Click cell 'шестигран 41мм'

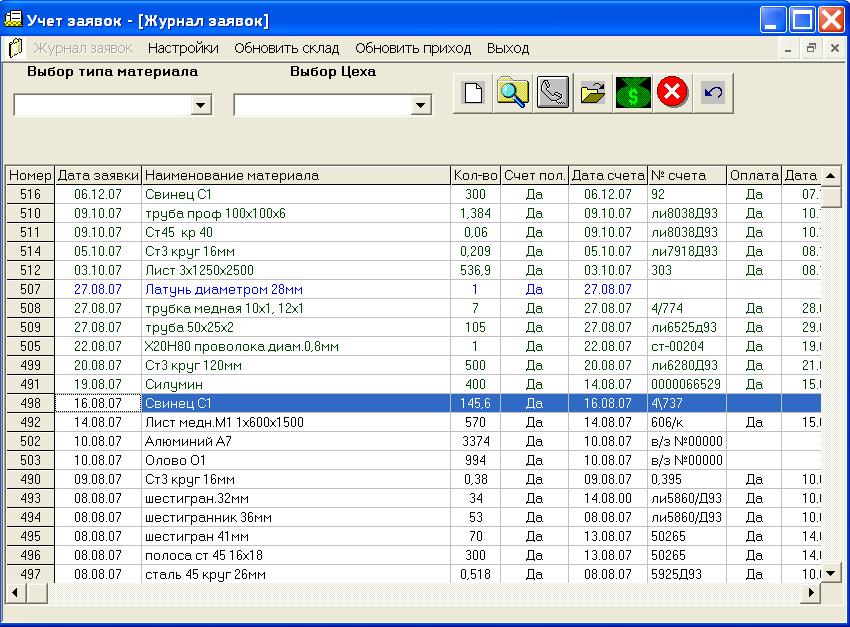(296, 536)
